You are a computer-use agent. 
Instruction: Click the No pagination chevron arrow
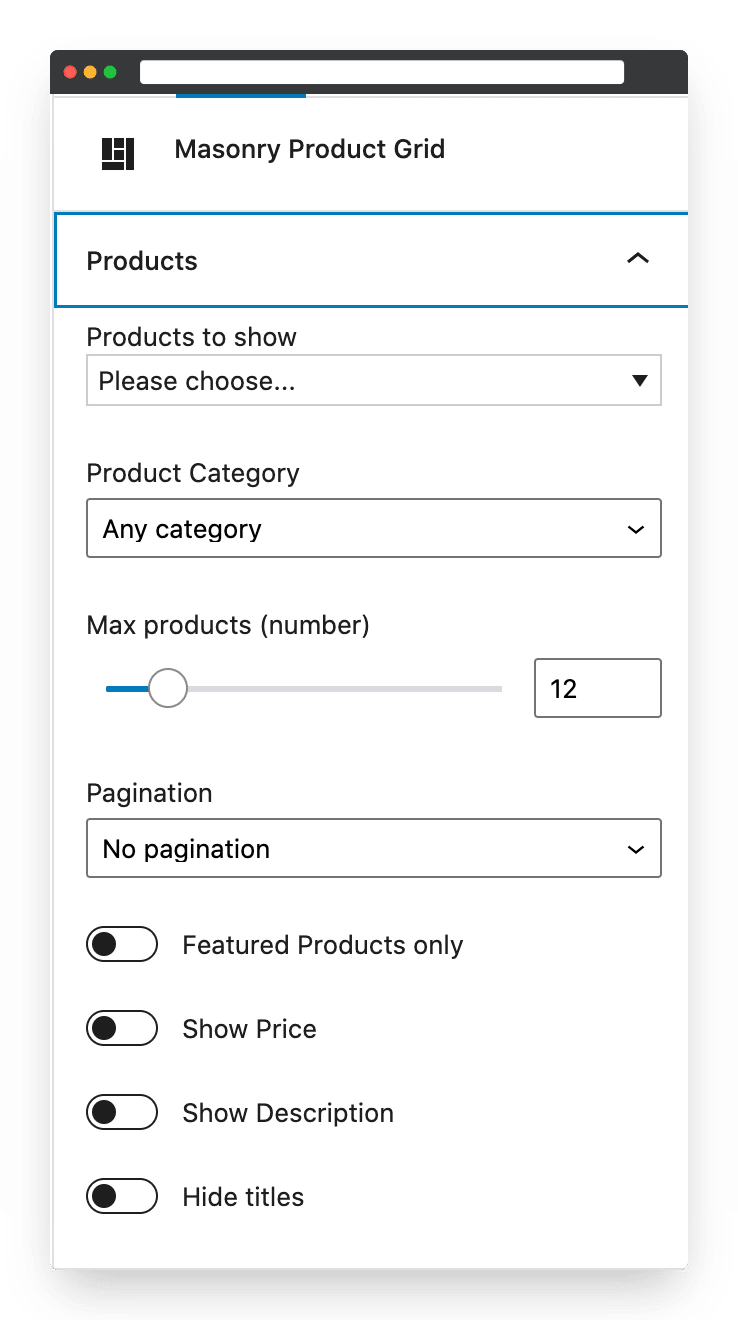pos(636,849)
